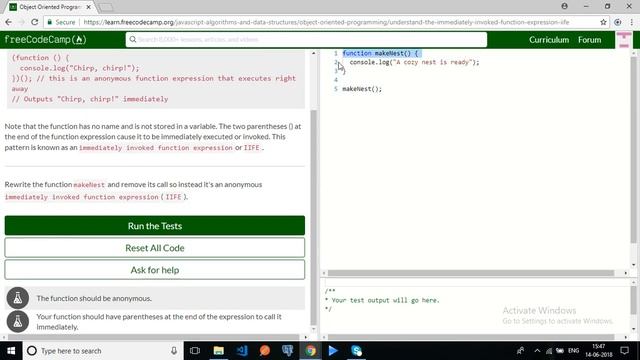Screen dimensions: 640x360
Task: Open Visual Studio Code from taskbar
Action: 242,351
